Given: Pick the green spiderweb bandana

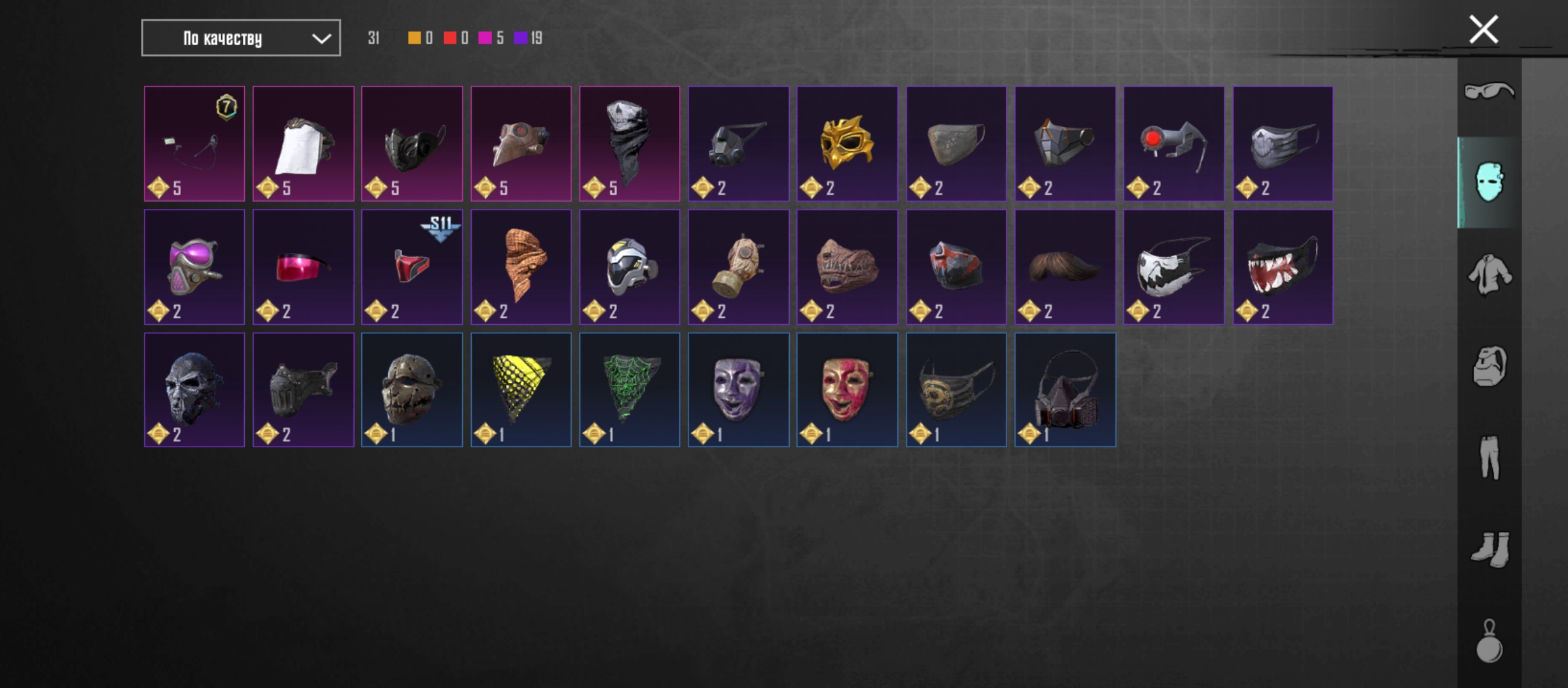Looking at the screenshot, I should 630,390.
